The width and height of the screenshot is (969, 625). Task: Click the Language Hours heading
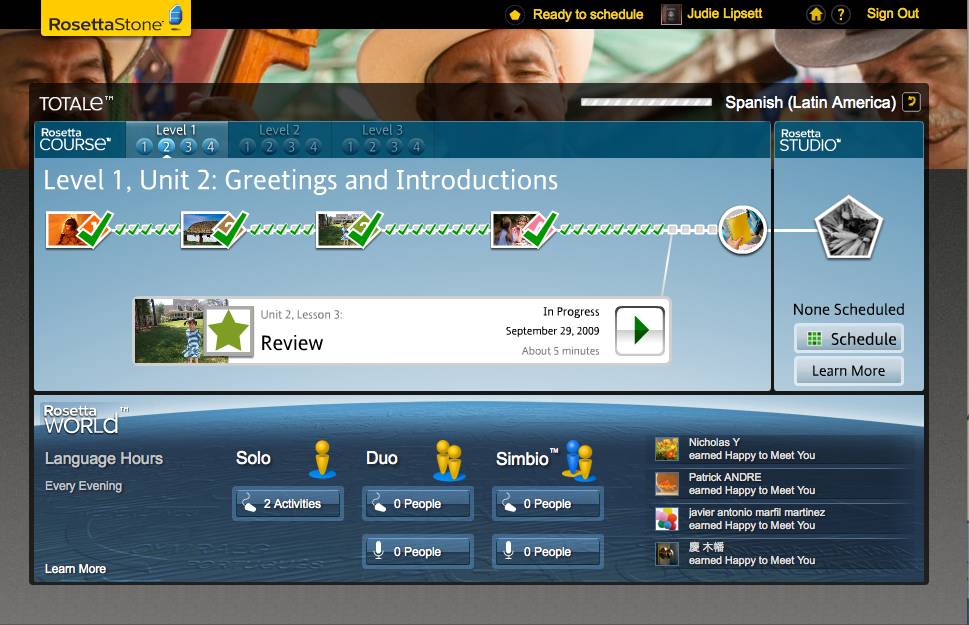pyautogui.click(x=104, y=459)
